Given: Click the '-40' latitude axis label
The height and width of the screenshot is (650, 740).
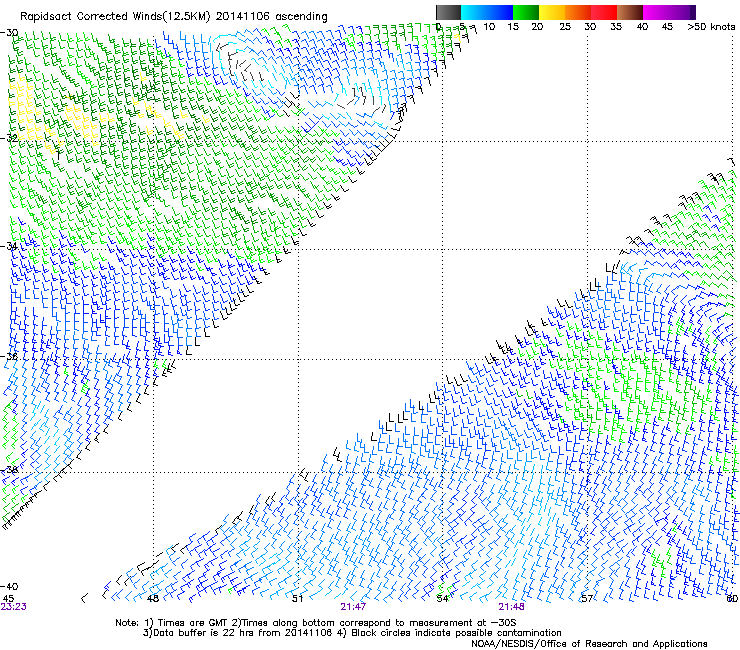Looking at the screenshot, I should (x=9, y=586).
